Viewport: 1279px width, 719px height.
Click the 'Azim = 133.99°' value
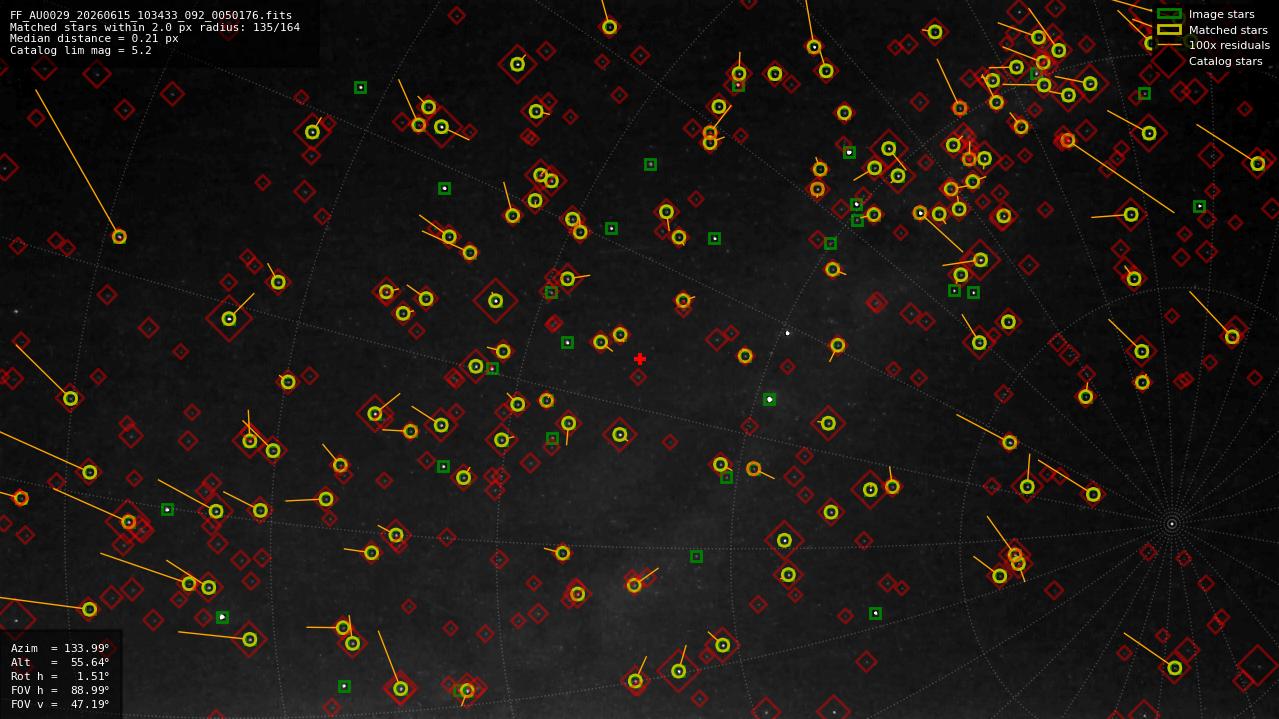click(60, 648)
